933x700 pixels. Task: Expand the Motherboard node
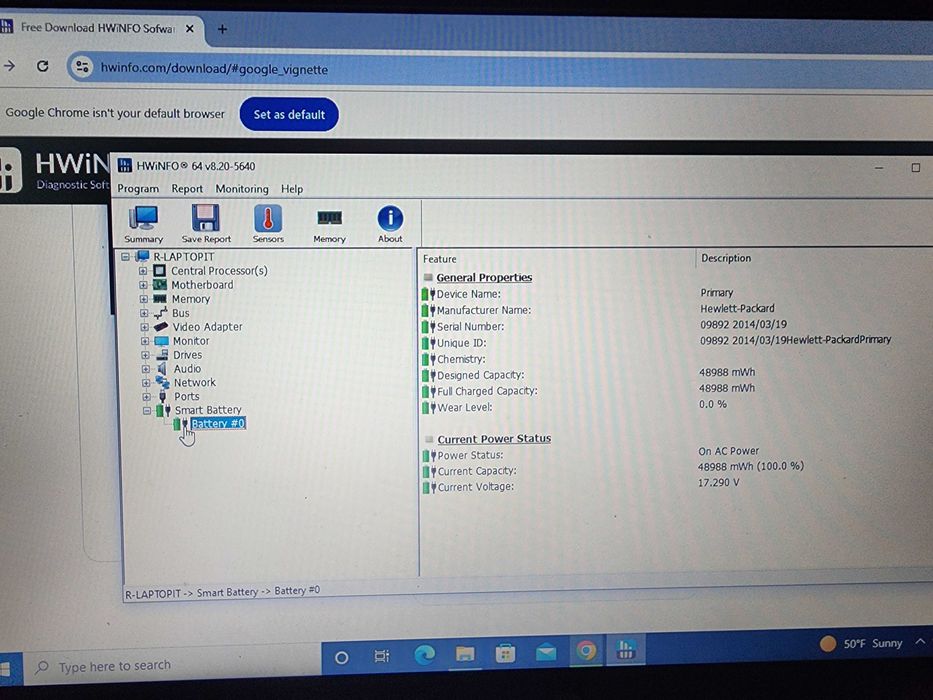(x=143, y=285)
